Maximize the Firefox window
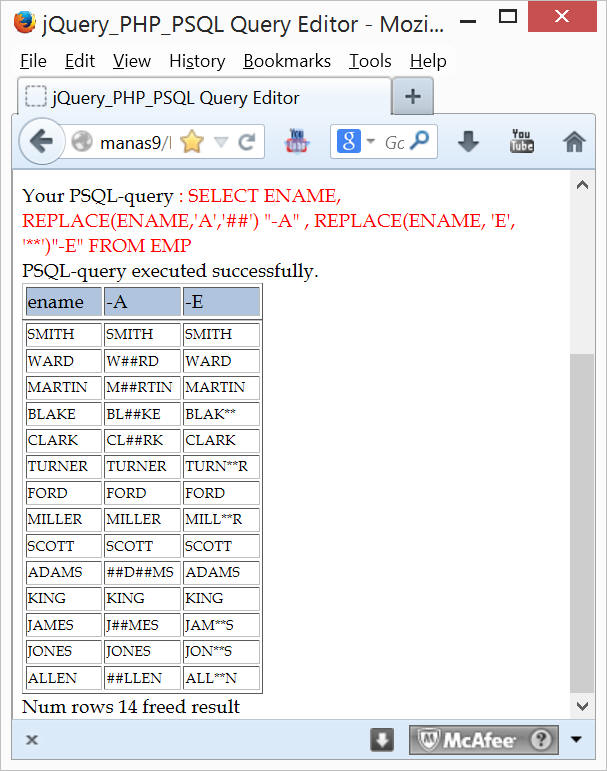 508,17
